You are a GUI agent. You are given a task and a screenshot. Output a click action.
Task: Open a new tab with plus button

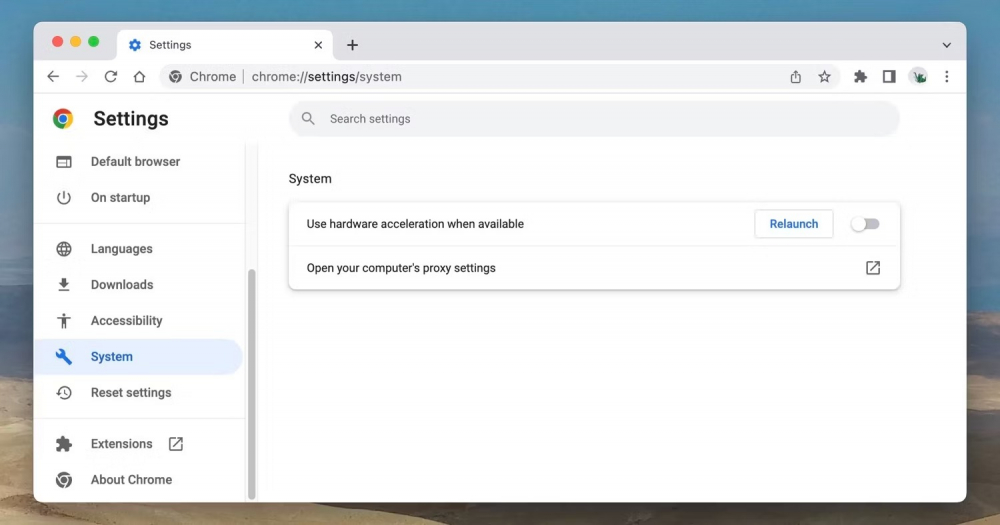tap(352, 45)
